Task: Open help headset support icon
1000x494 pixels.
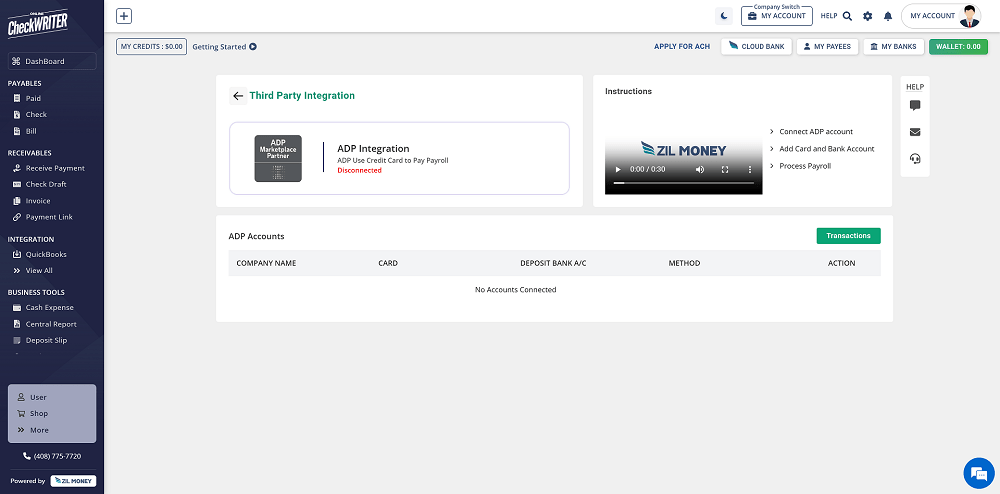Action: click(915, 159)
